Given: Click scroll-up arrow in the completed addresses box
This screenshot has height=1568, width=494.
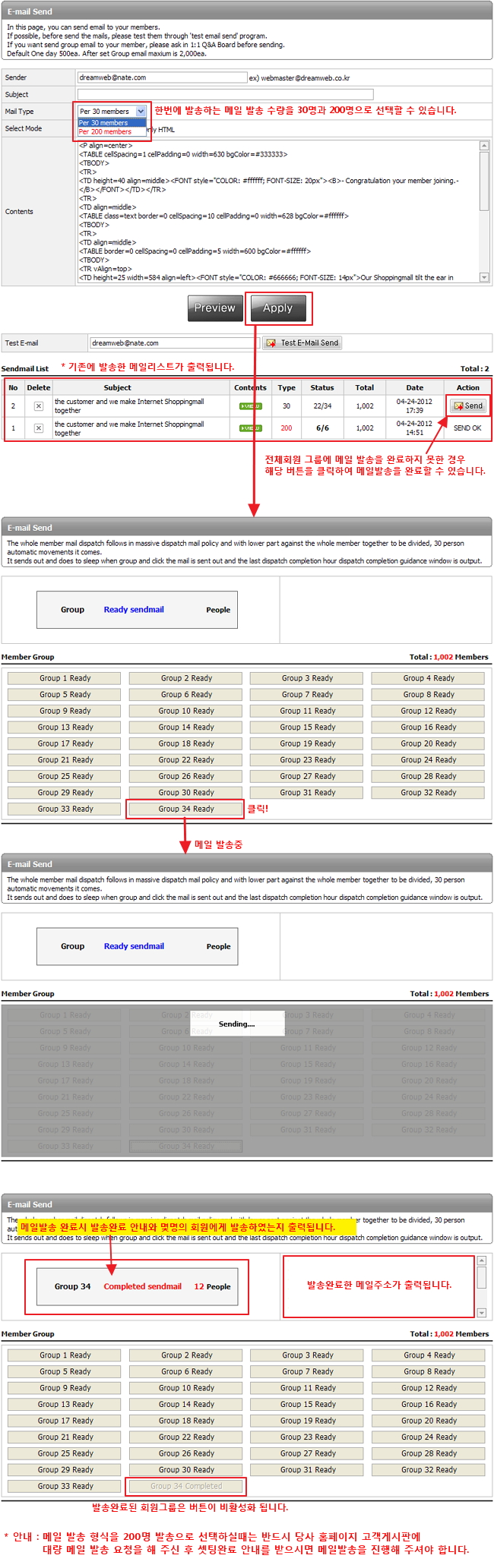Looking at the screenshot, I should pos(481,1260).
